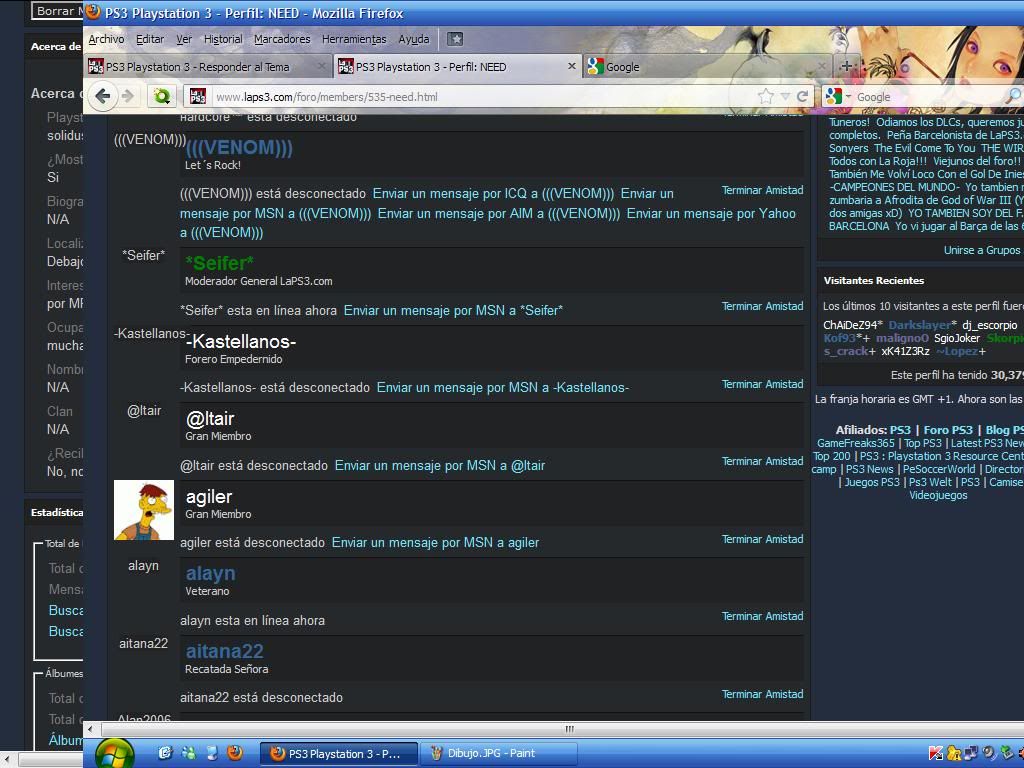The height and width of the screenshot is (768, 1024).
Task: Click the horizontal scrollbar thumb
Action: [x=569, y=728]
